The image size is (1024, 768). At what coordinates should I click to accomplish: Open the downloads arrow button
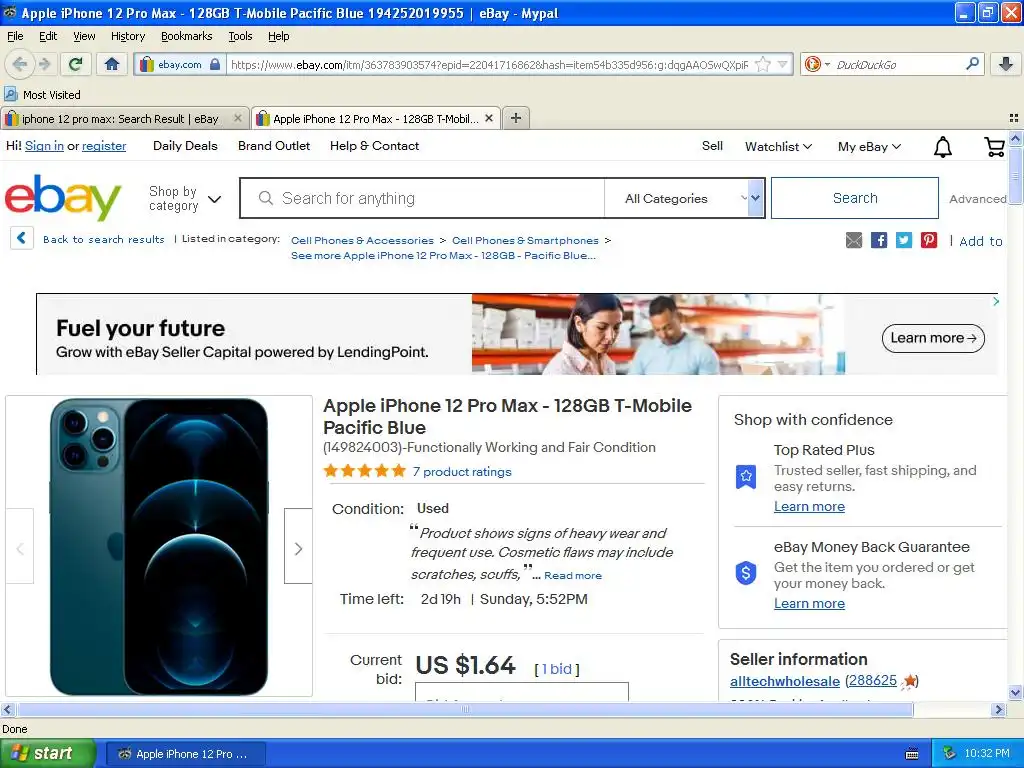pos(1006,64)
